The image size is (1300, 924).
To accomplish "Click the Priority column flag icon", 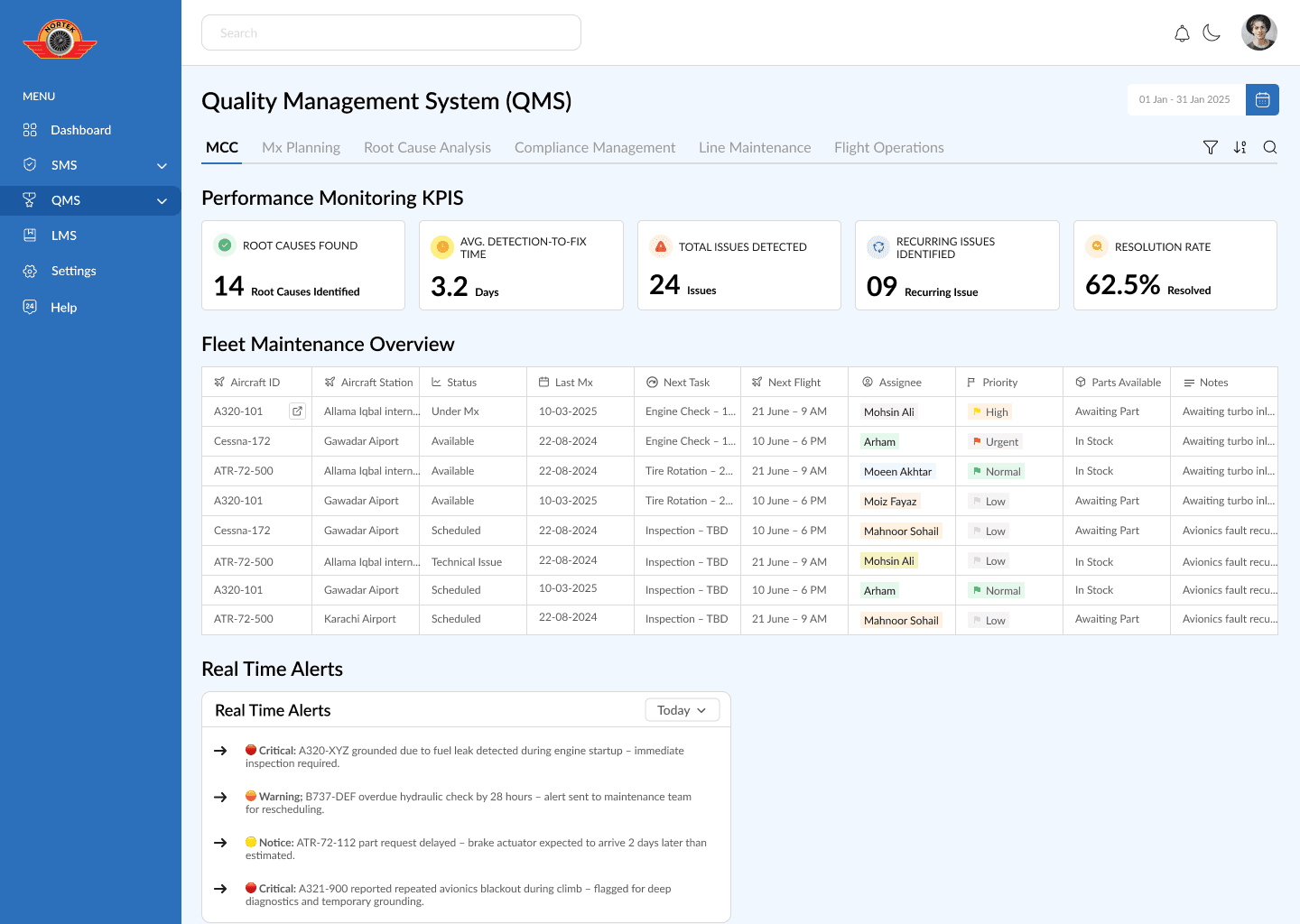I will [x=971, y=382].
